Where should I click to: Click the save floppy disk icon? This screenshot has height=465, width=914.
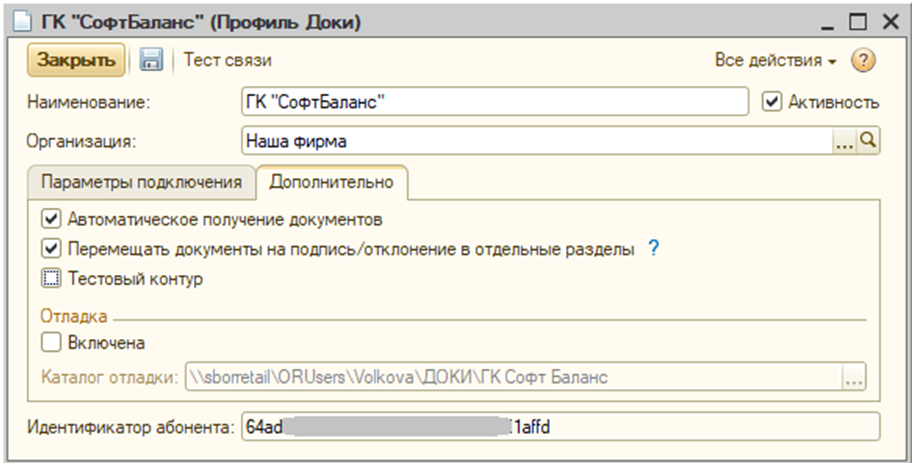tap(151, 60)
